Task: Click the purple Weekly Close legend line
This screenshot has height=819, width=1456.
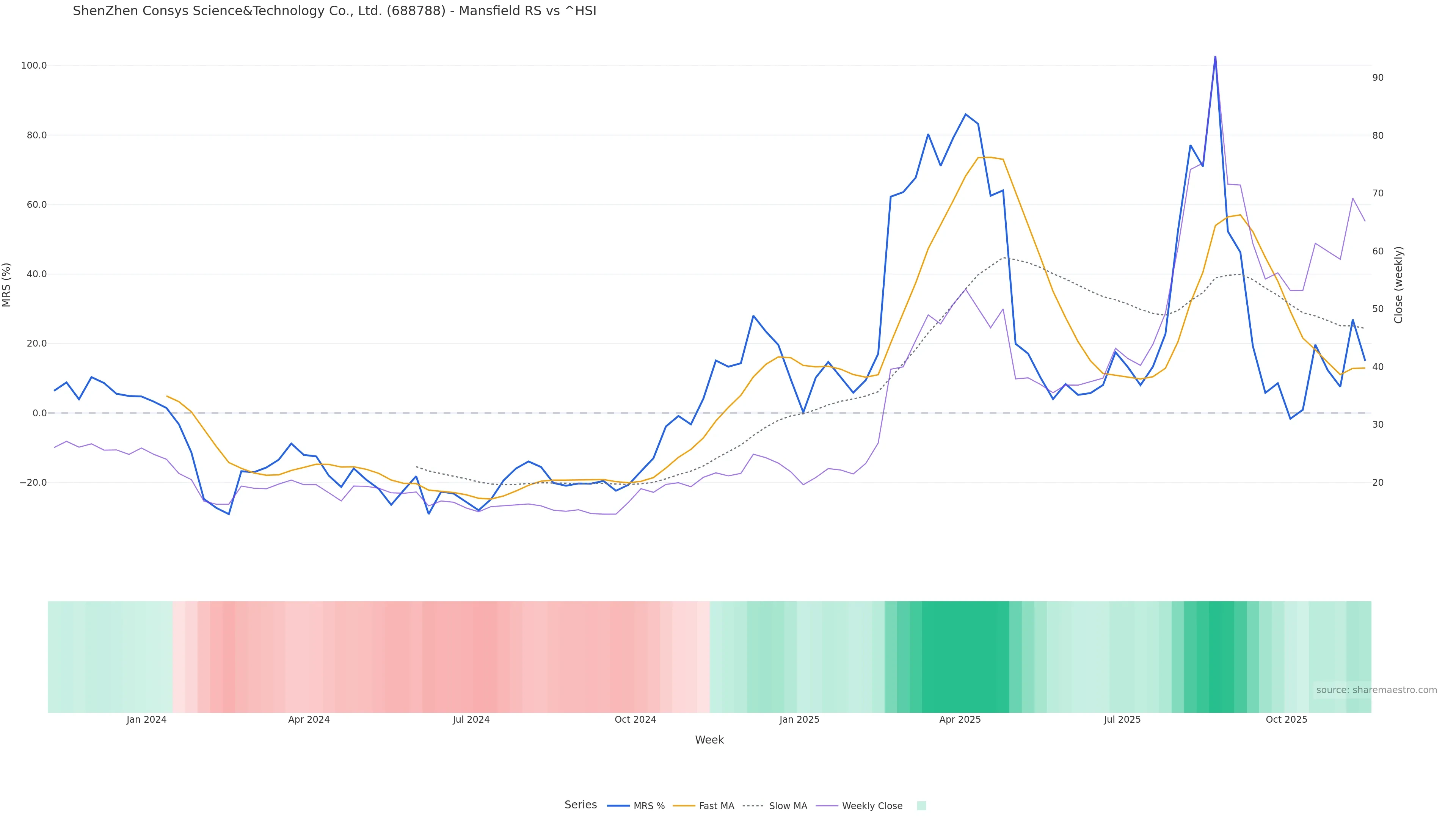Action: [827, 806]
